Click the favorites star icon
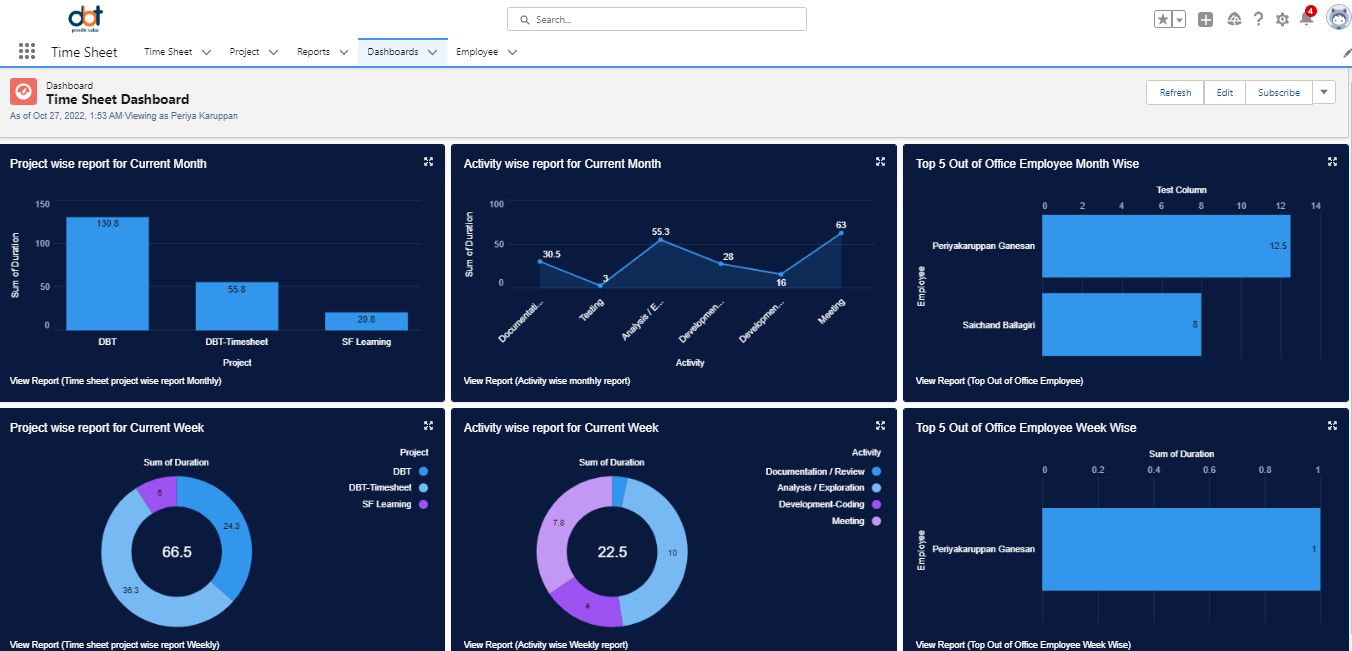The height and width of the screenshot is (651, 1352). click(1163, 20)
